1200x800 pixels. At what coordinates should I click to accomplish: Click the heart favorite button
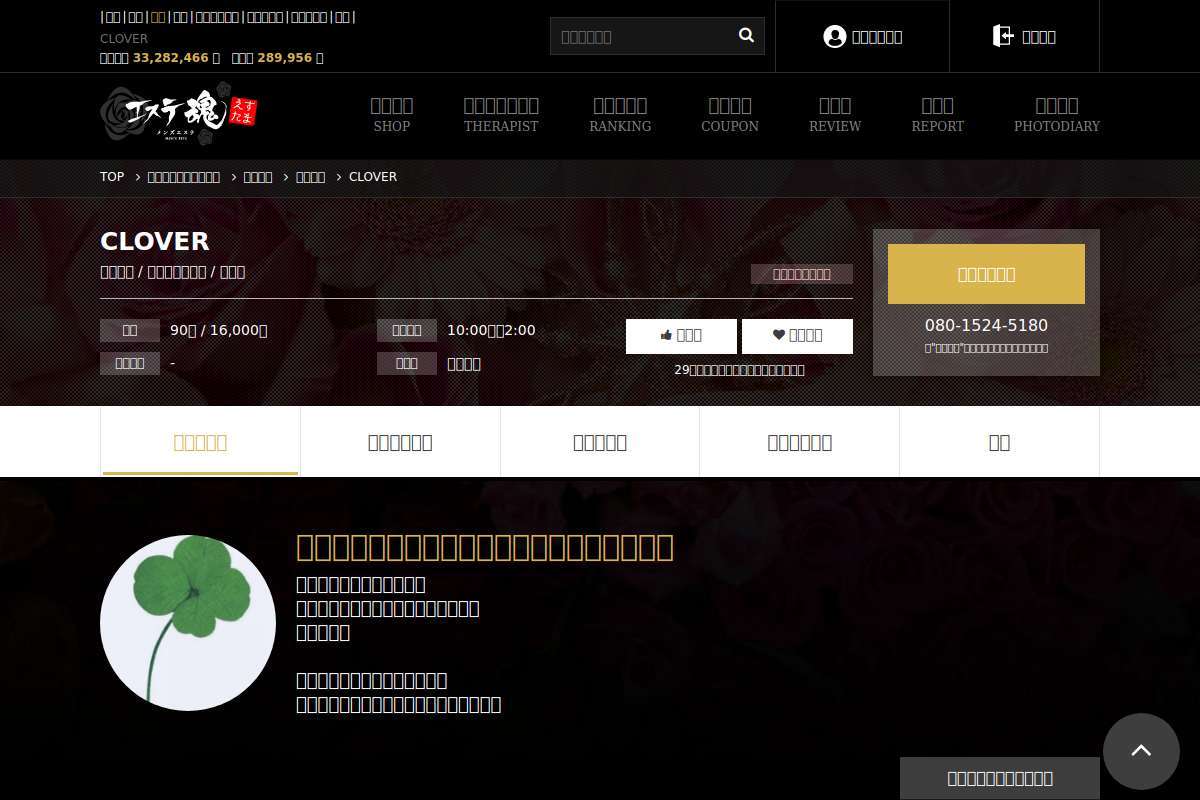(x=797, y=336)
